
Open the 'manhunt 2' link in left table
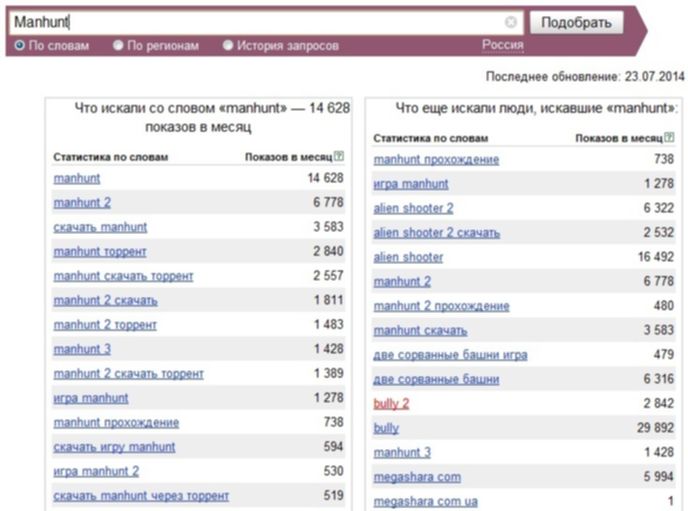82,203
